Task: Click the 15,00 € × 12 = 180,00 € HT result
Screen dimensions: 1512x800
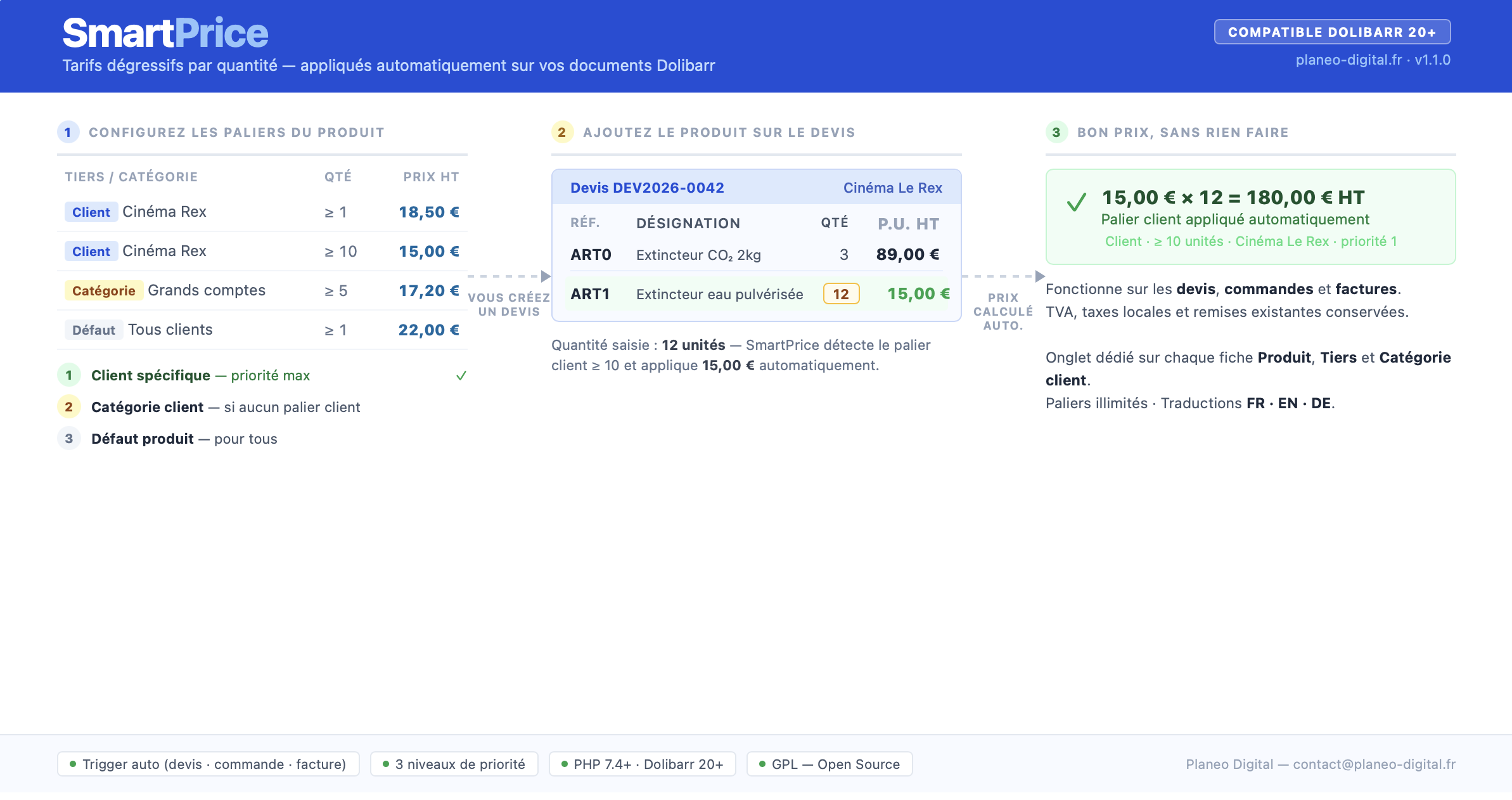Action: click(1233, 197)
